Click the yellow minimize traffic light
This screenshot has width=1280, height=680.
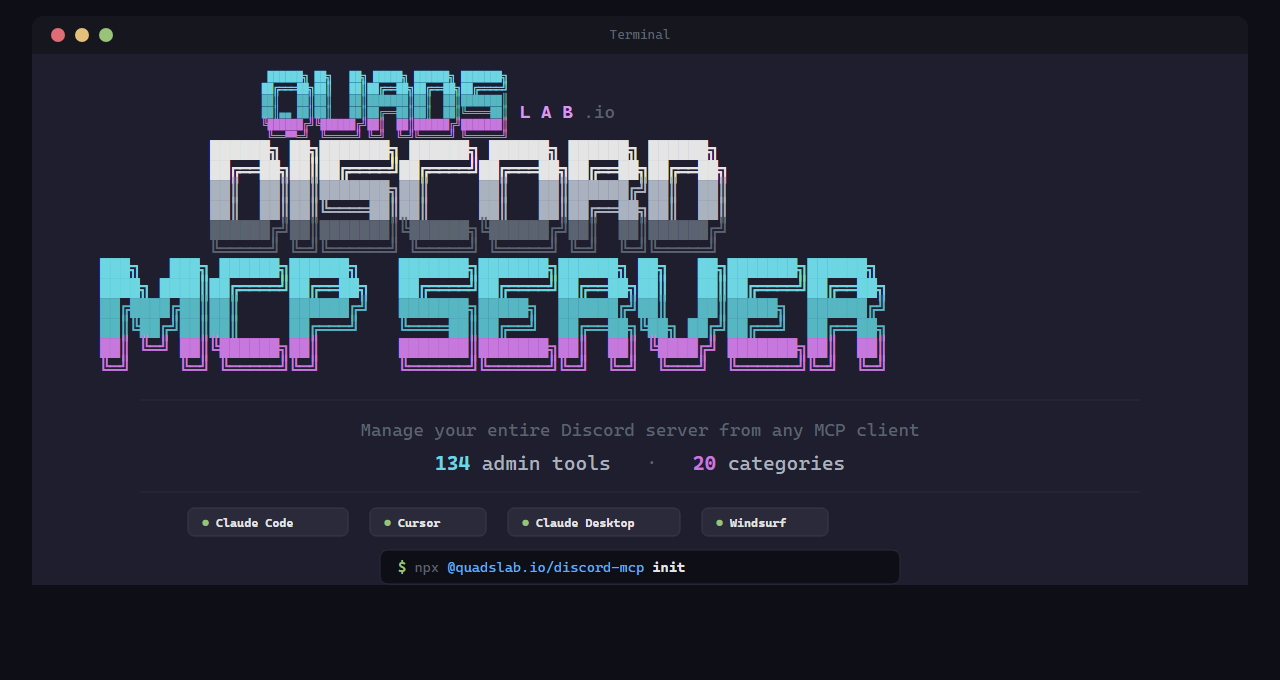coord(81,34)
